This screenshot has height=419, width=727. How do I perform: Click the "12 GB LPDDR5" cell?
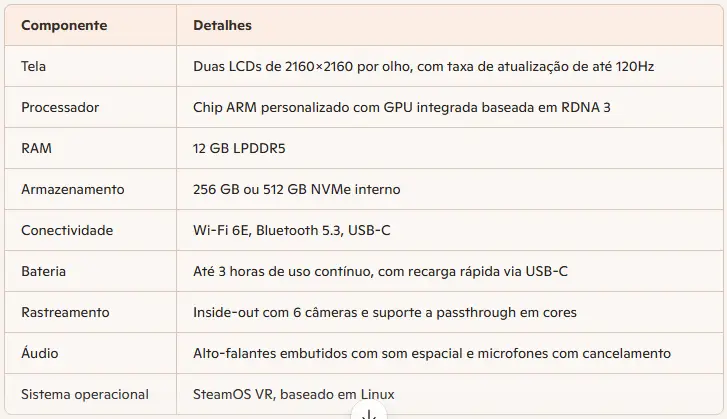(x=238, y=148)
